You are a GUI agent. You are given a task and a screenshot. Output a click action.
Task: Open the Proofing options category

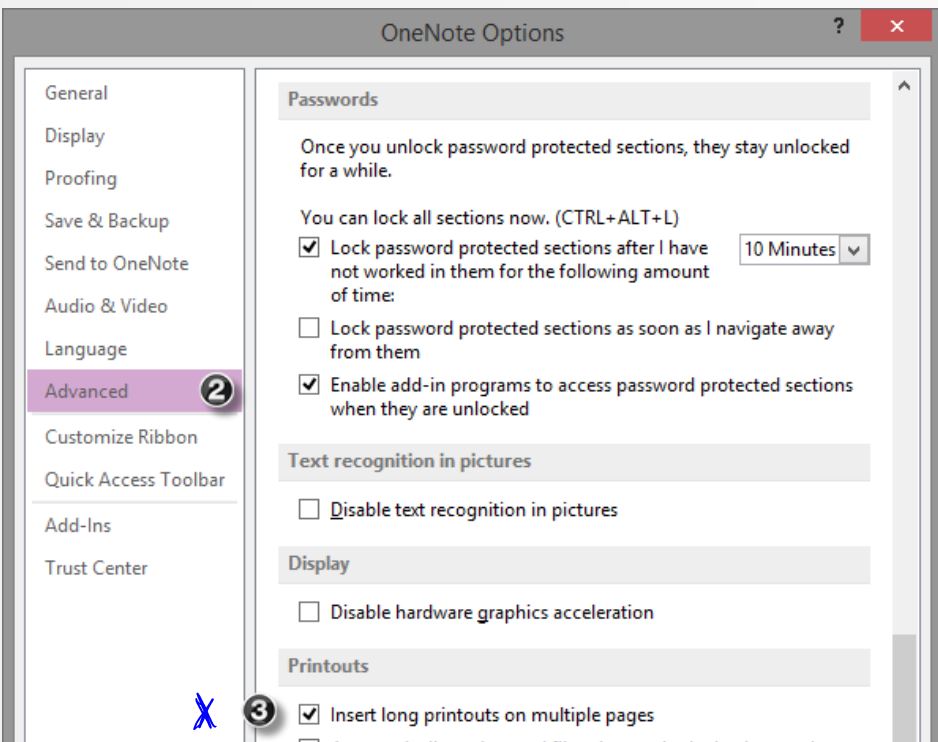click(135, 178)
